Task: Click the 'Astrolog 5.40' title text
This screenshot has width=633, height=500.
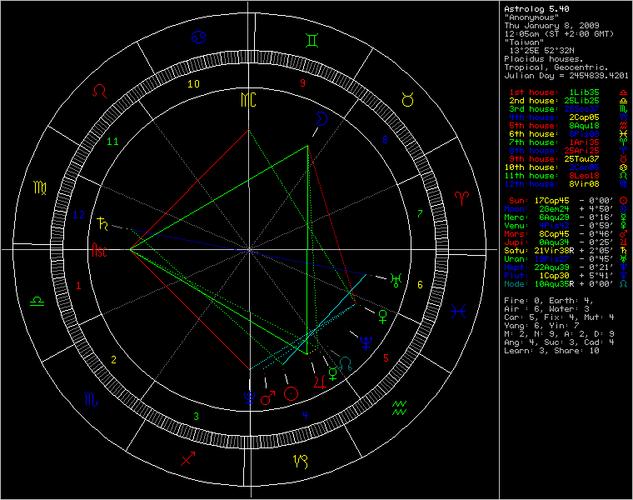Action: 537,9
